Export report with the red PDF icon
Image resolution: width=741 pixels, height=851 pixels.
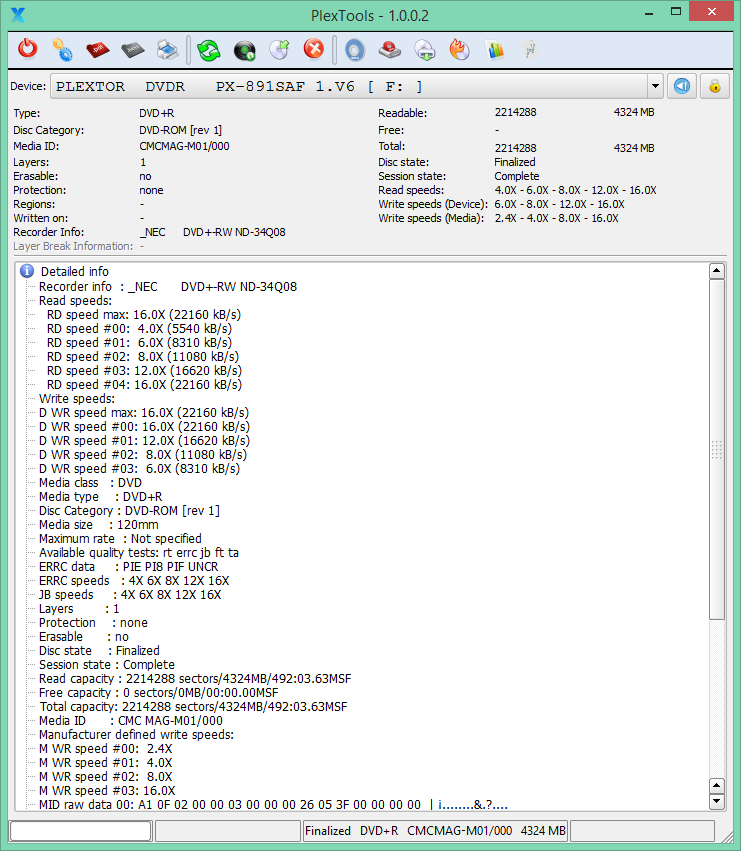coord(98,50)
